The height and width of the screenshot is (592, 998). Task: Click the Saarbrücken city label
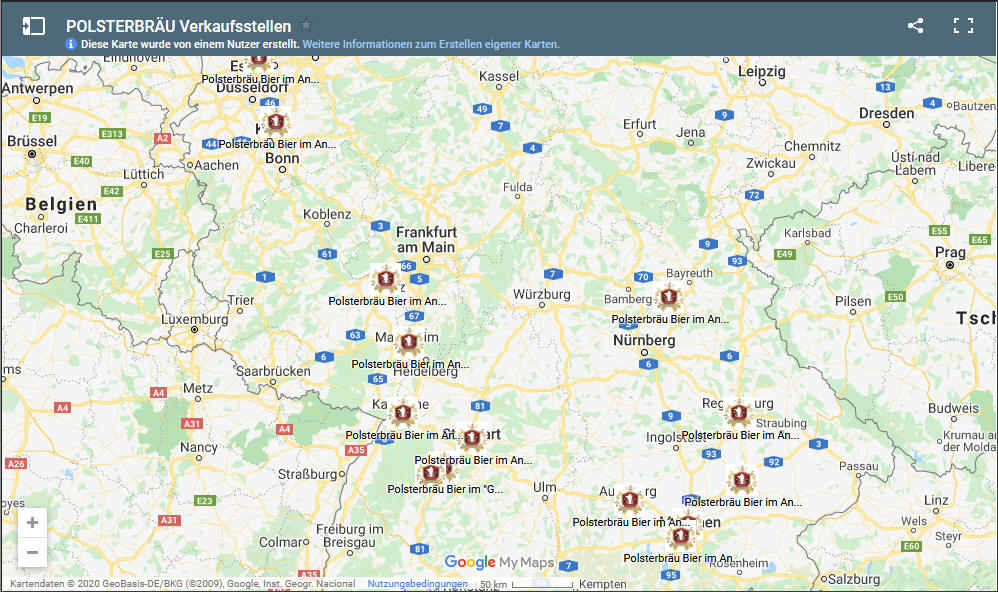(x=273, y=371)
